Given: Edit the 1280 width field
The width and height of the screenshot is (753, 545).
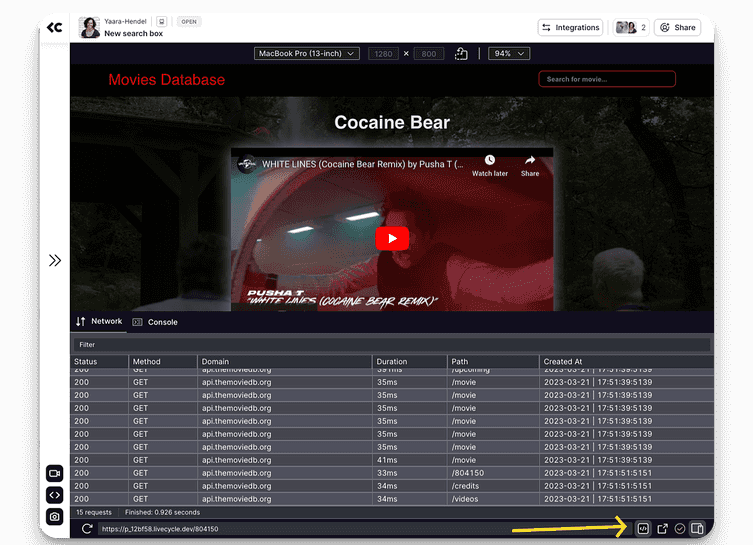Looking at the screenshot, I should click(383, 54).
